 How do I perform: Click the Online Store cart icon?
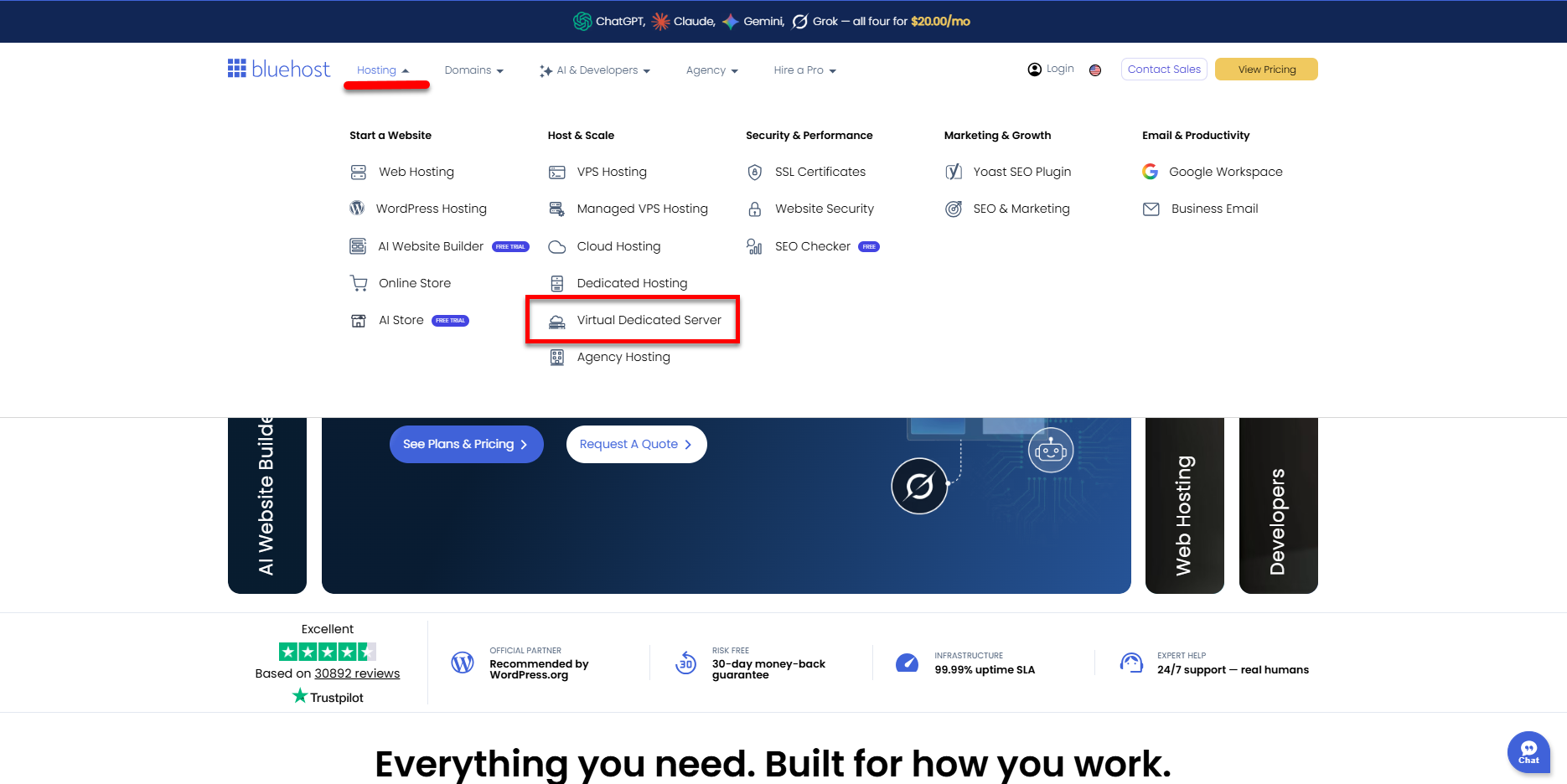click(x=359, y=283)
